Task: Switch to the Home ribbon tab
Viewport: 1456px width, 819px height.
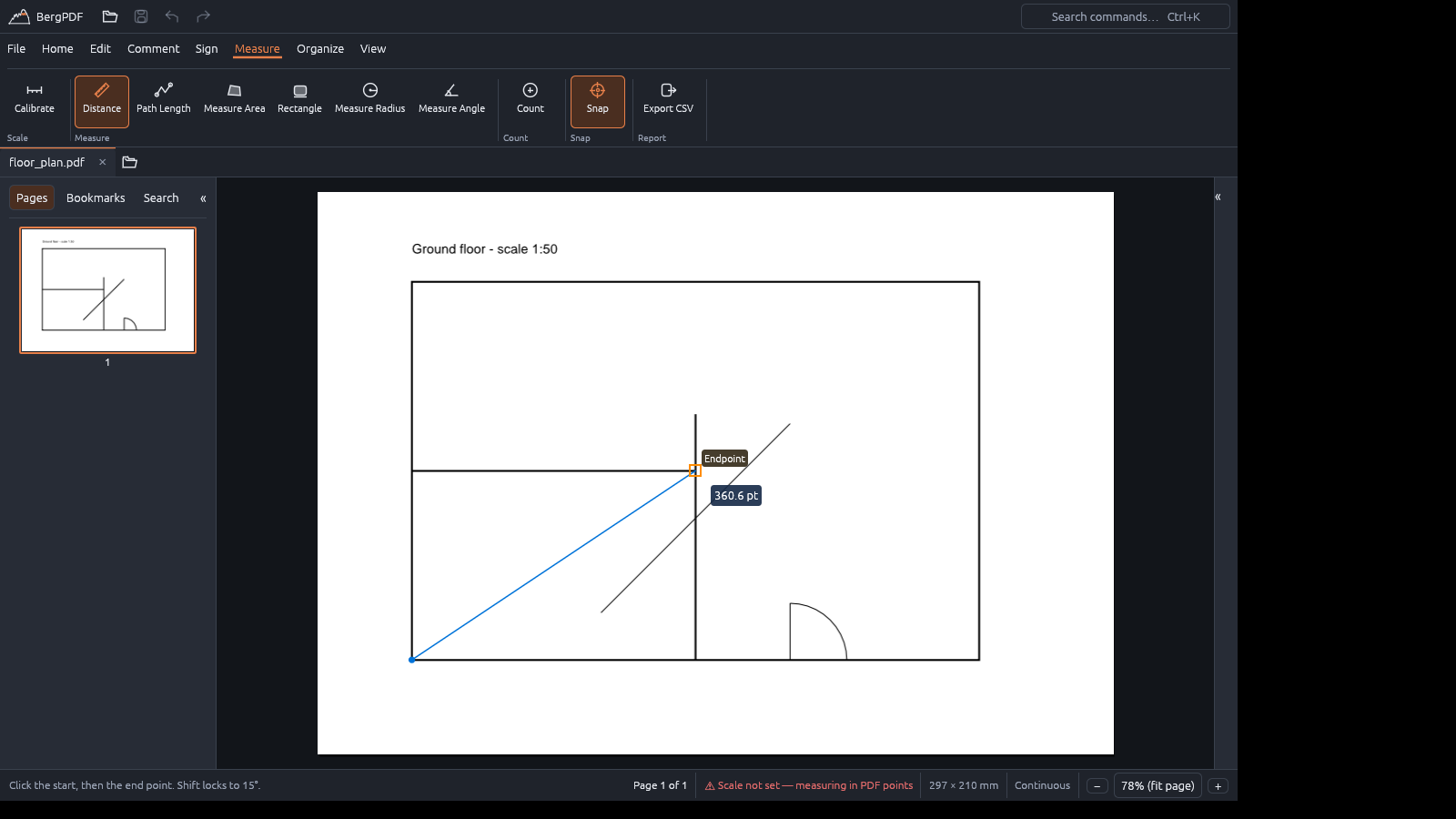Action: coord(57,49)
